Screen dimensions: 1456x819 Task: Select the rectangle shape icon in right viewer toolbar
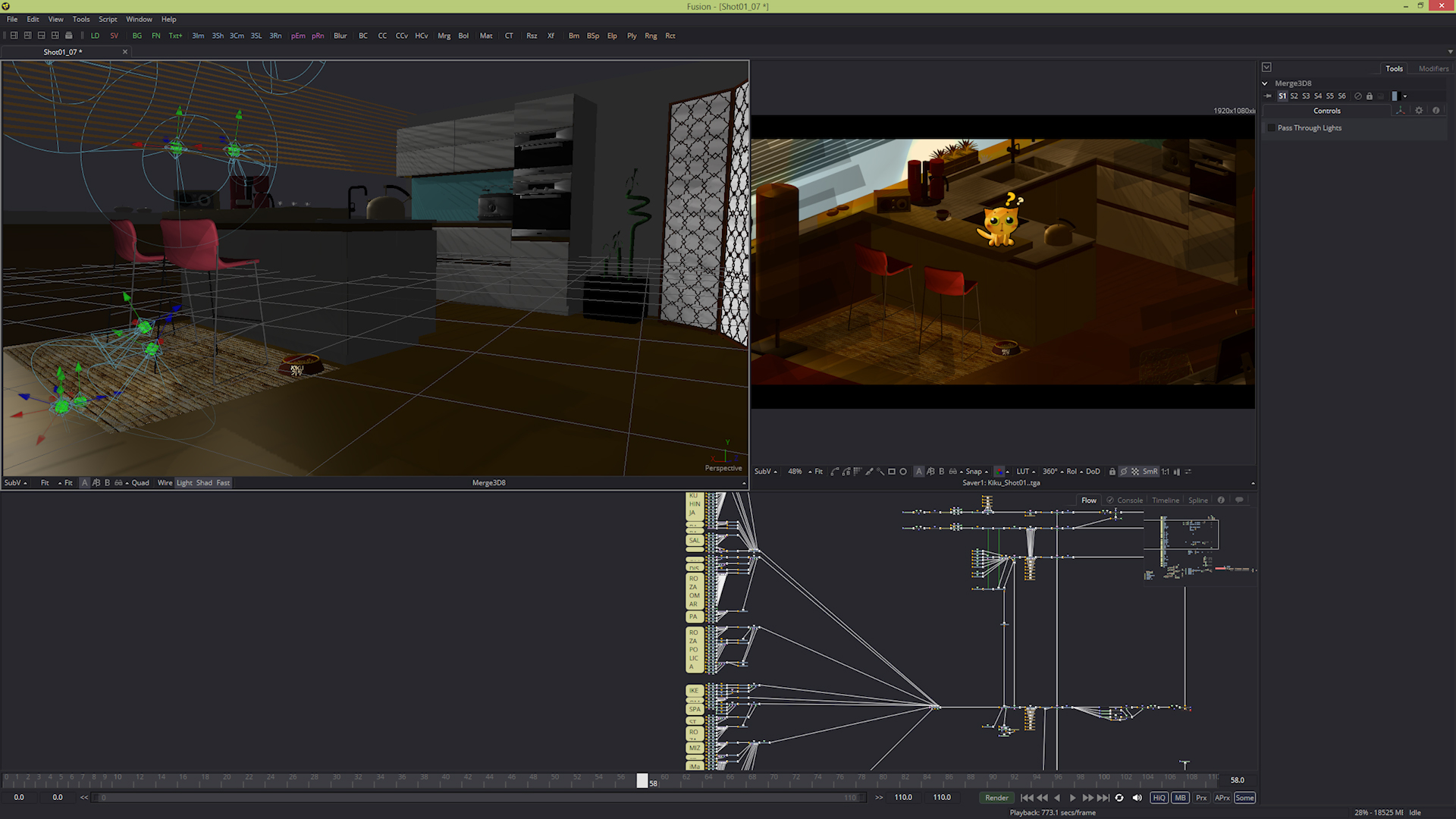pyautogui.click(x=892, y=472)
